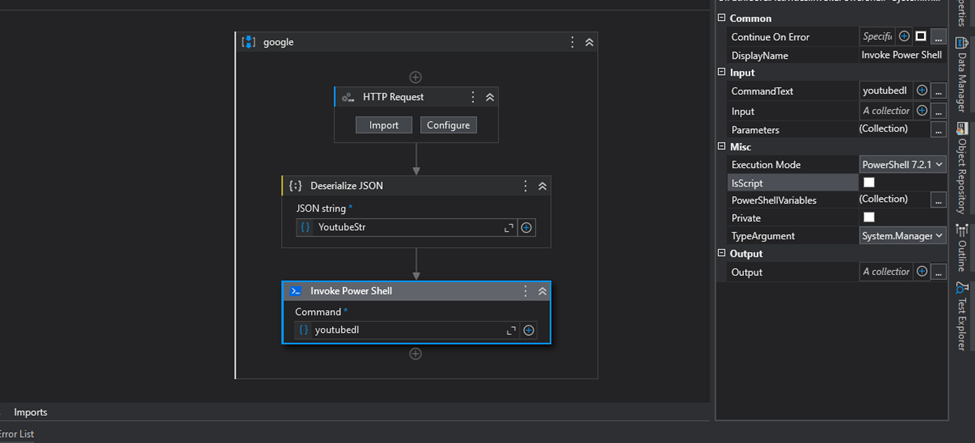Click ellipsis button for Output property
Viewport: 975px width, 443px height.
click(938, 271)
